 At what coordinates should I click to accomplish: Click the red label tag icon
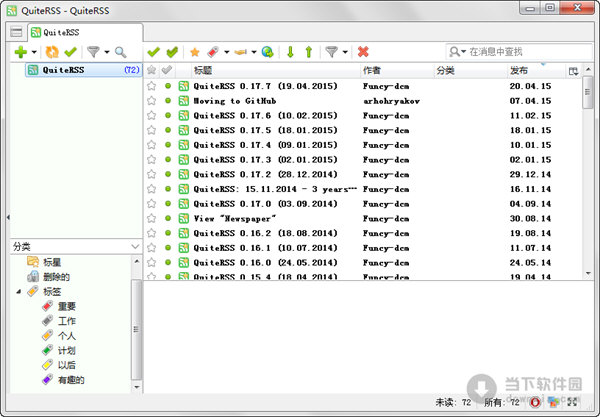213,52
